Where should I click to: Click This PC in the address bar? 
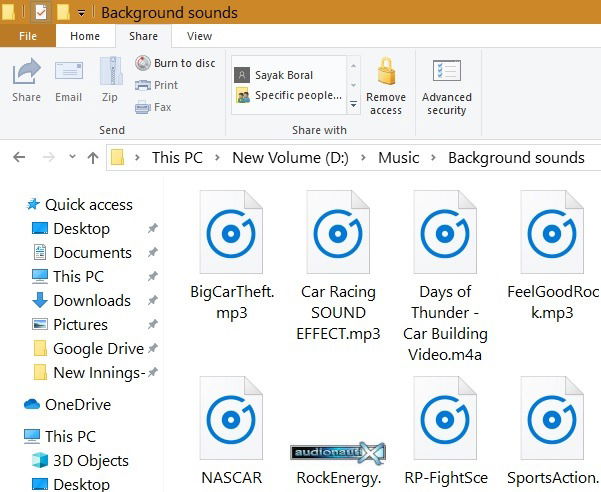[177, 157]
